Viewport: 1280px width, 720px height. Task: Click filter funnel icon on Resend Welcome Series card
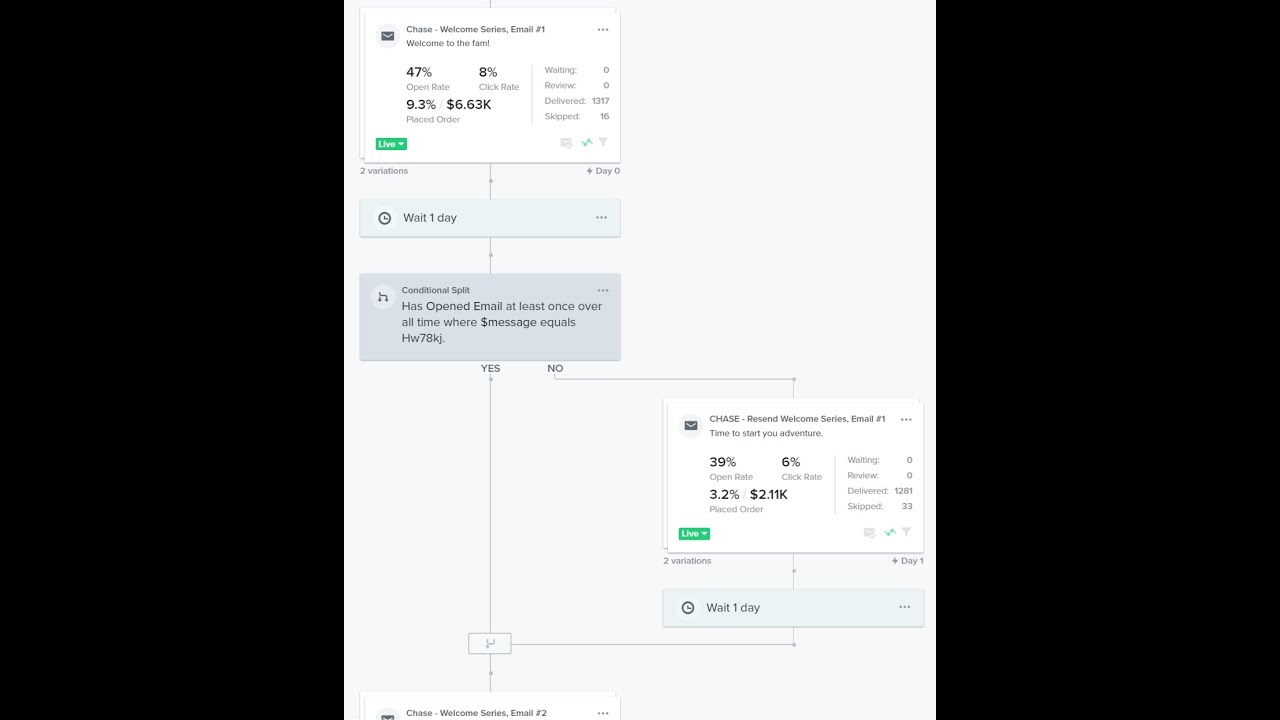pos(906,532)
